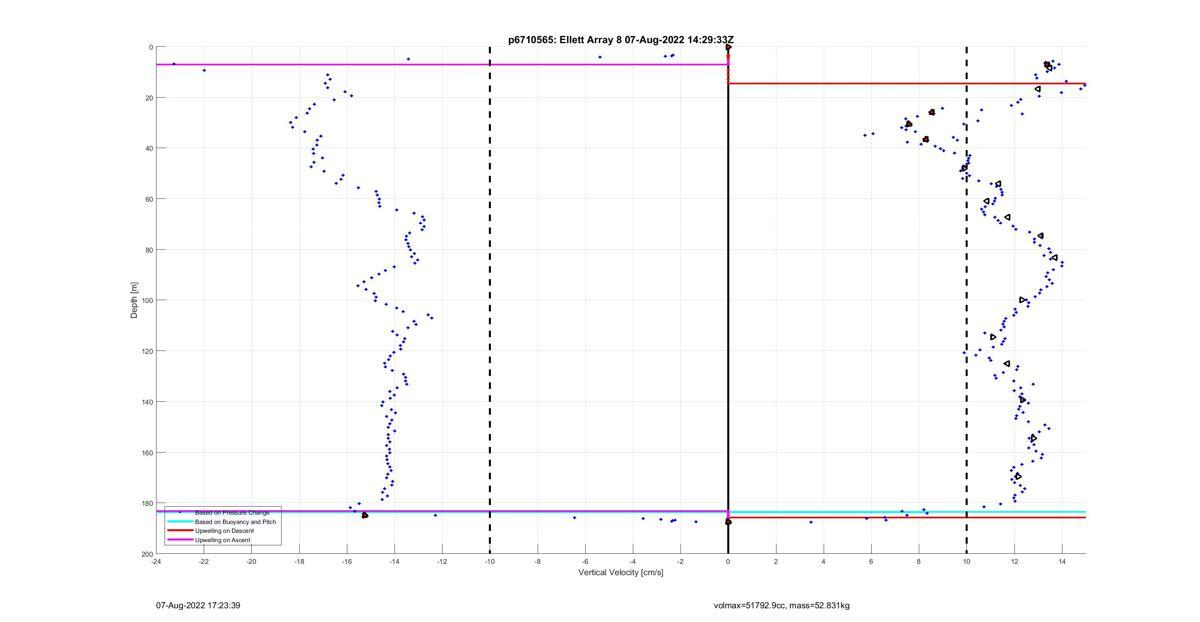
Task: Click the x-axis tick label "-8"
Action: pyautogui.click(x=537, y=561)
